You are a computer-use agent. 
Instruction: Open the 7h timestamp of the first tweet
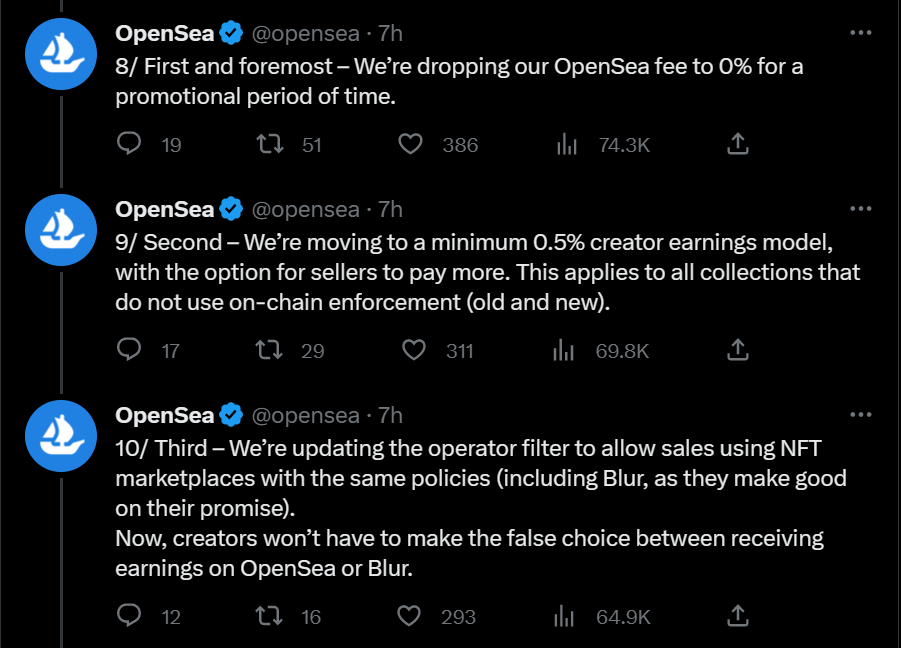390,33
